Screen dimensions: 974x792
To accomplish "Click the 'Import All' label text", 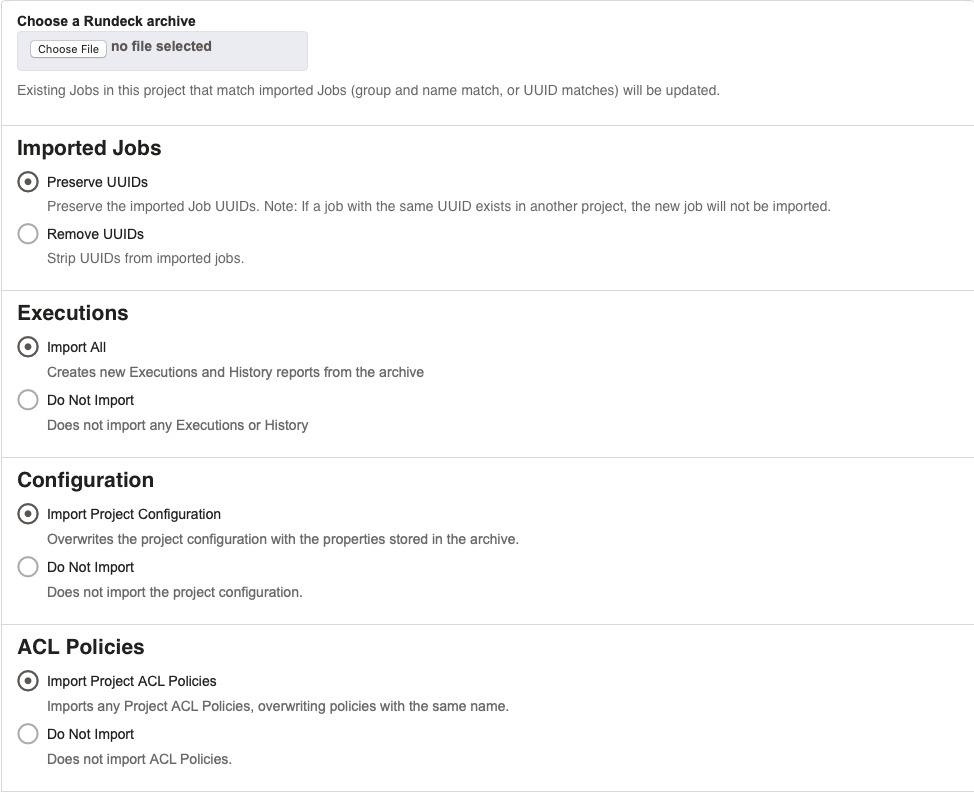I will 76,348.
